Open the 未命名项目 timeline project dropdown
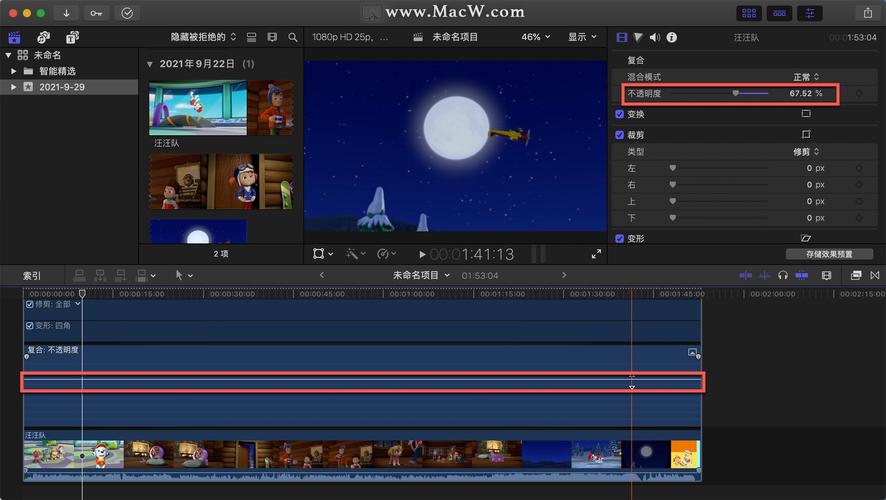The height and width of the screenshot is (500, 886). [421, 275]
